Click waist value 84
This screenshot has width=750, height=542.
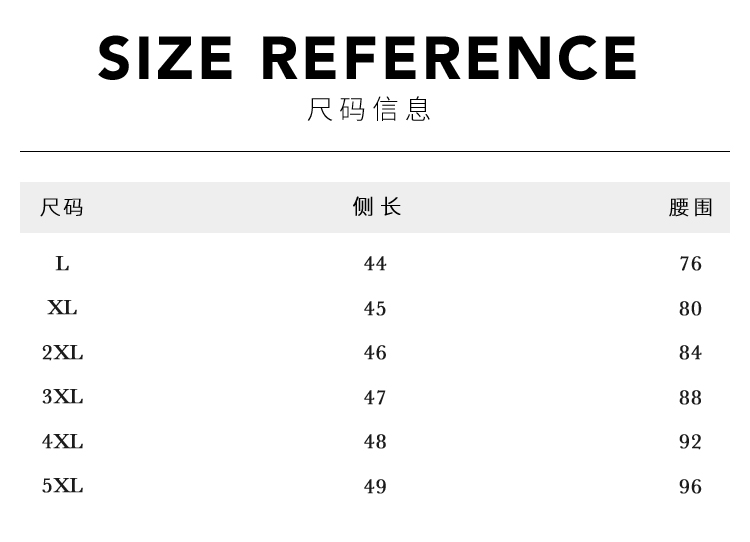(x=690, y=353)
